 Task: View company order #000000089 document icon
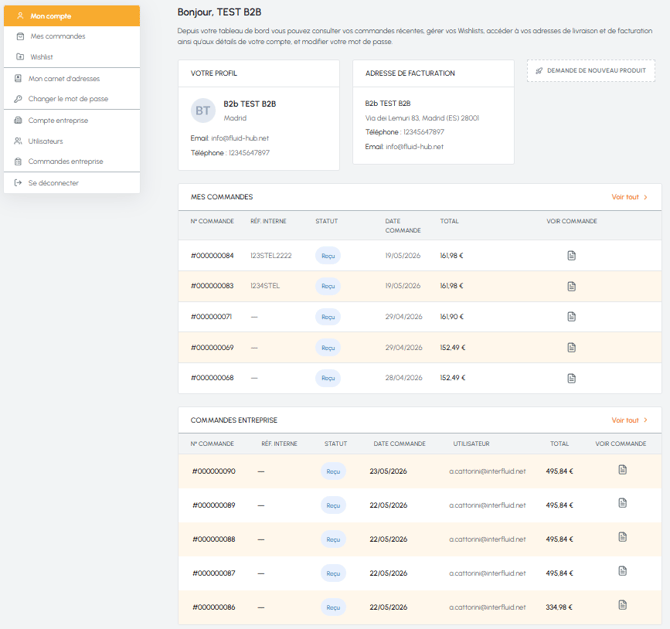click(x=623, y=503)
